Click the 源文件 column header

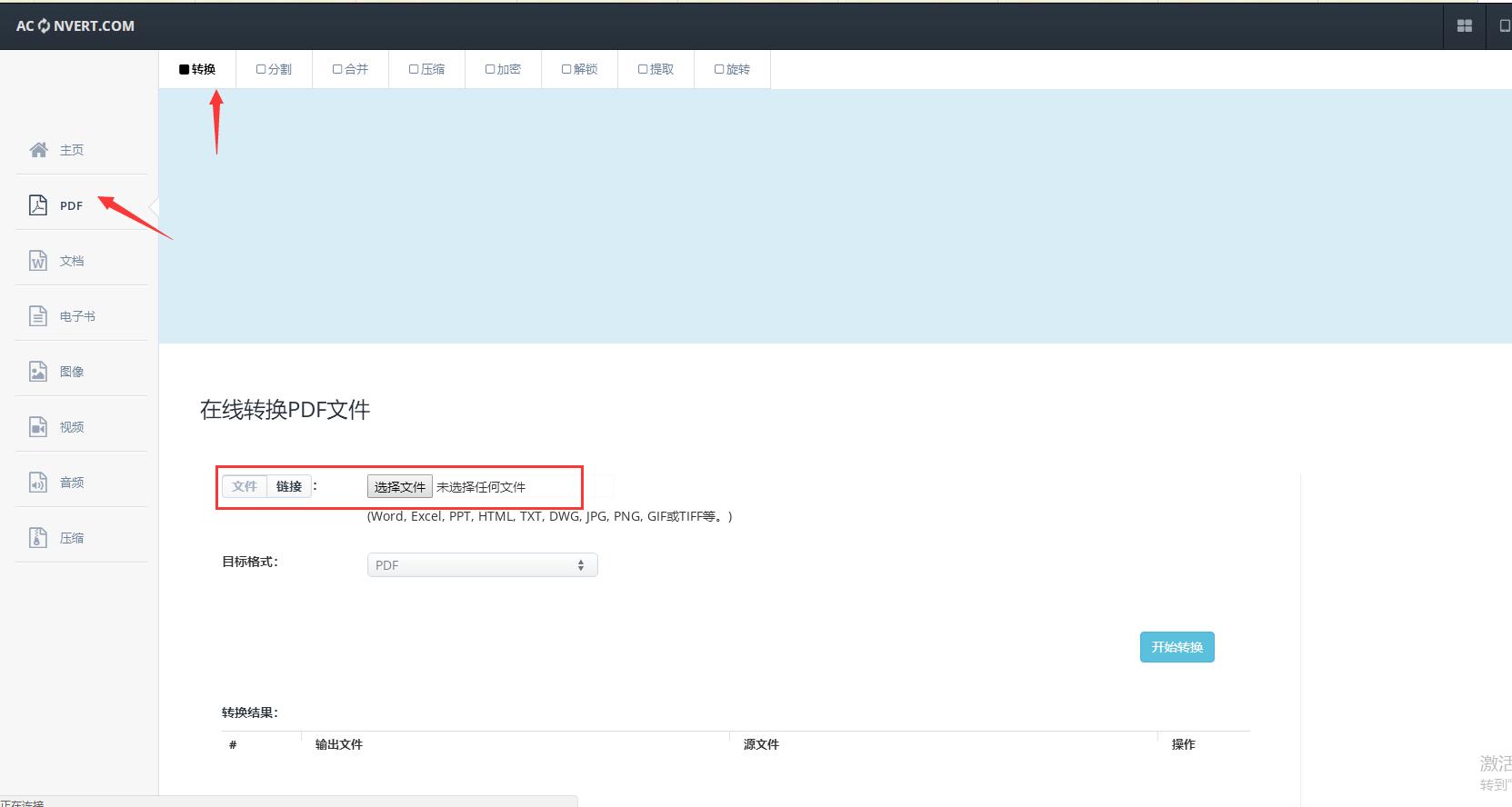point(761,744)
